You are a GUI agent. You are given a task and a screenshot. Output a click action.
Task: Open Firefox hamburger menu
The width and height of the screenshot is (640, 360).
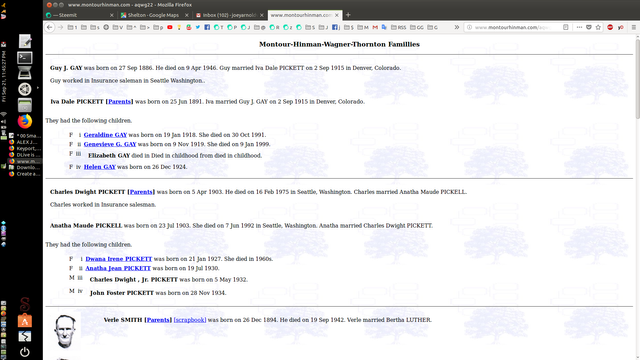pos(633,27)
